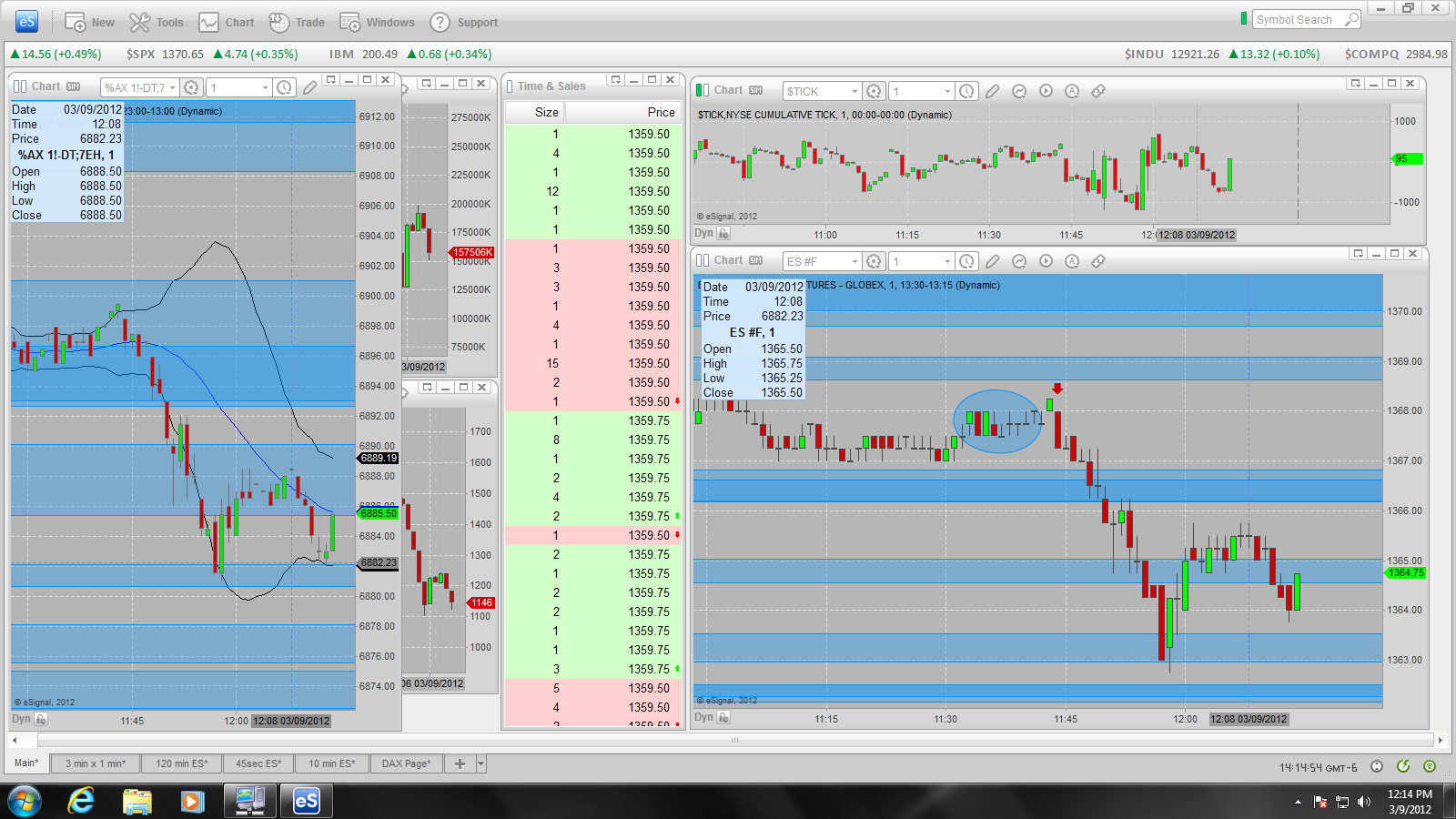Open symbol settings gear in ES #F chart
Screen dimensions: 1456x819
point(874,261)
